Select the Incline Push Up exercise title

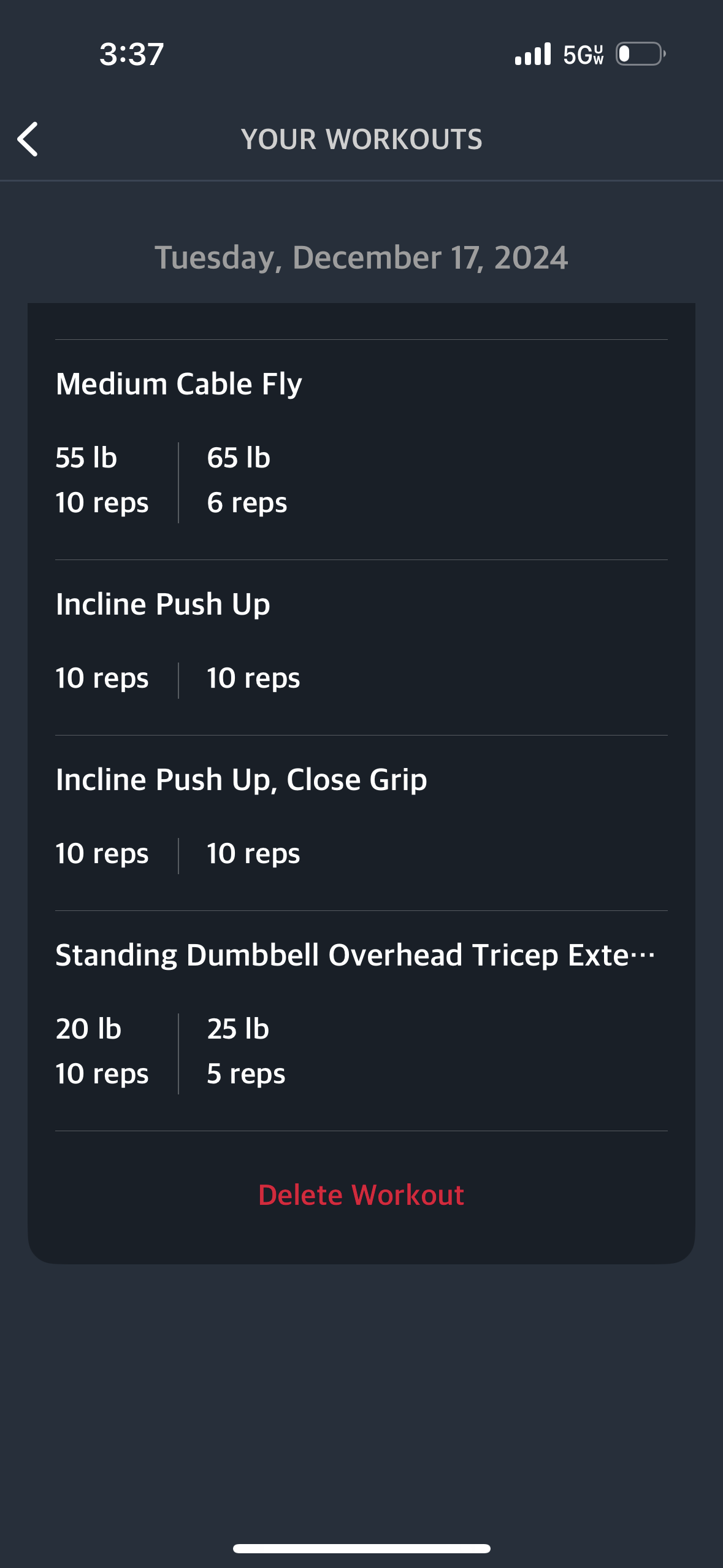pyautogui.click(x=163, y=604)
